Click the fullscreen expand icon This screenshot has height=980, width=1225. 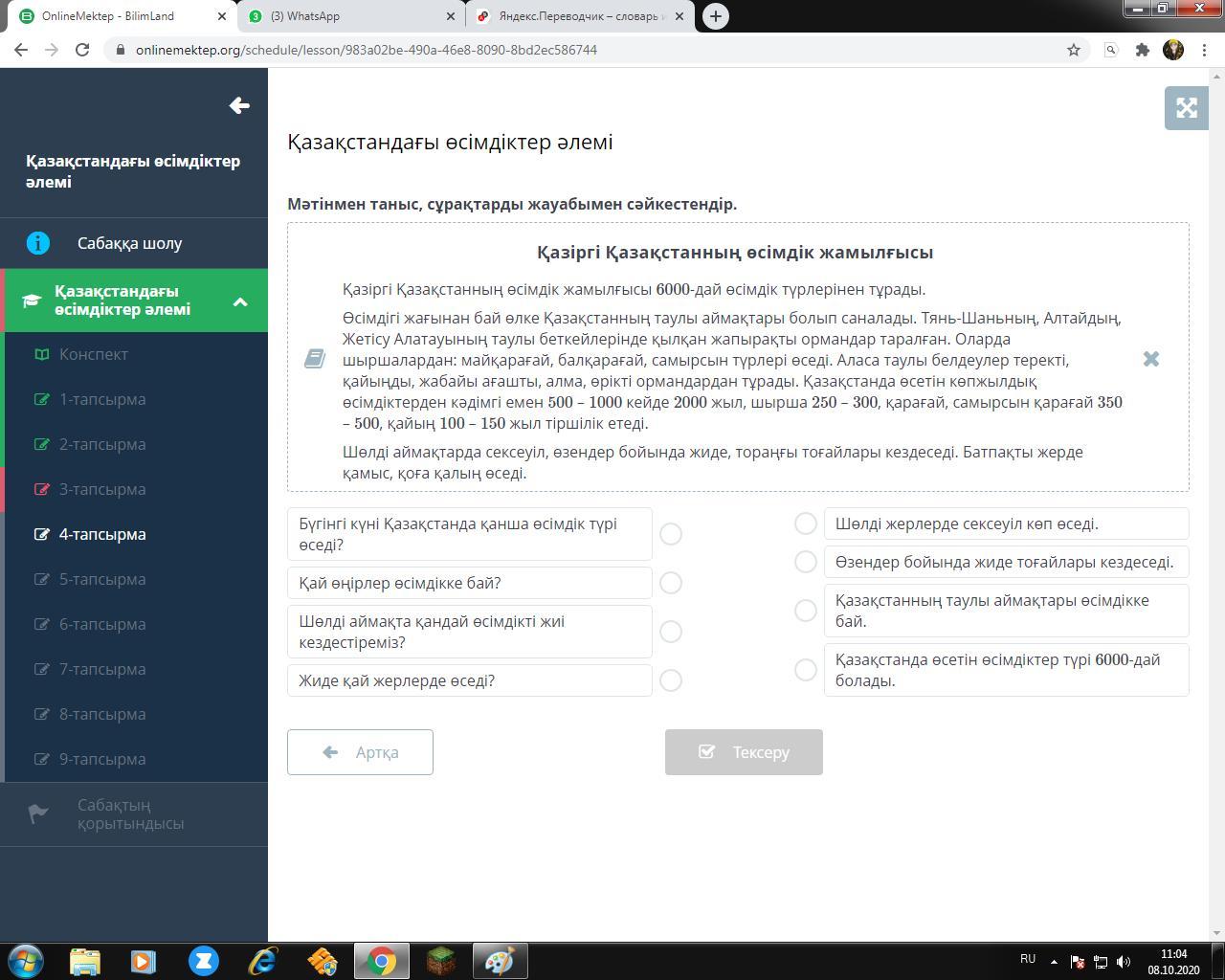coord(1187,108)
